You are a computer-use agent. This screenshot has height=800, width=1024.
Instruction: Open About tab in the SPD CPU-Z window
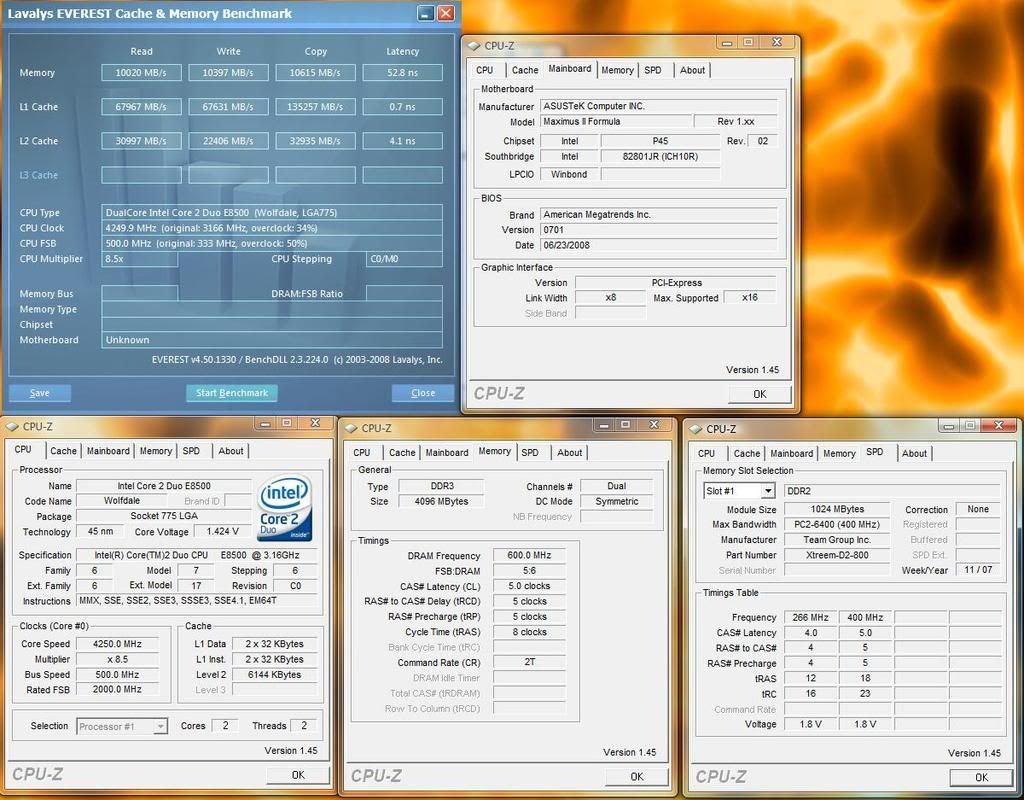click(914, 453)
